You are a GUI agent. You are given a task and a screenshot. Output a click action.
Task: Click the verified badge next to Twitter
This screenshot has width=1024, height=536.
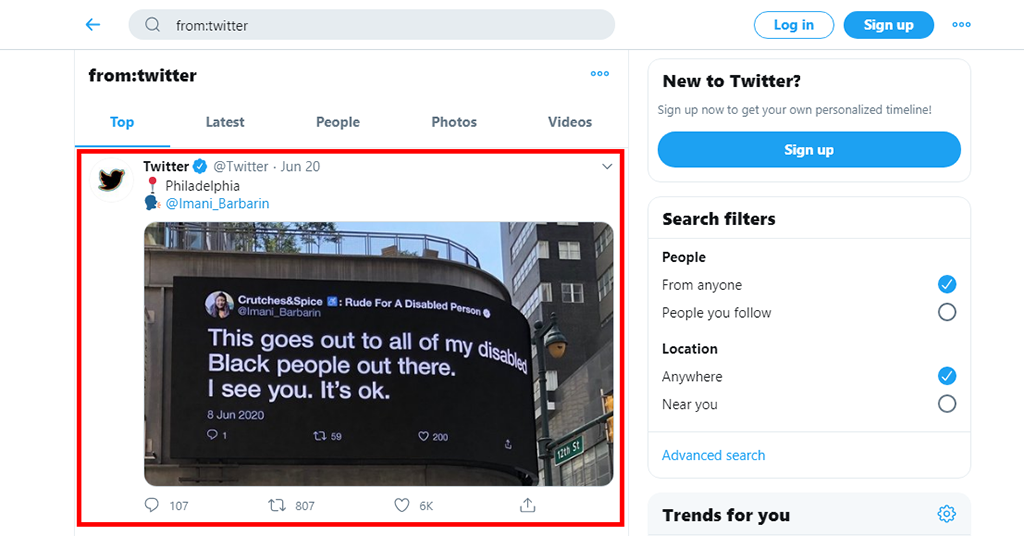point(200,166)
